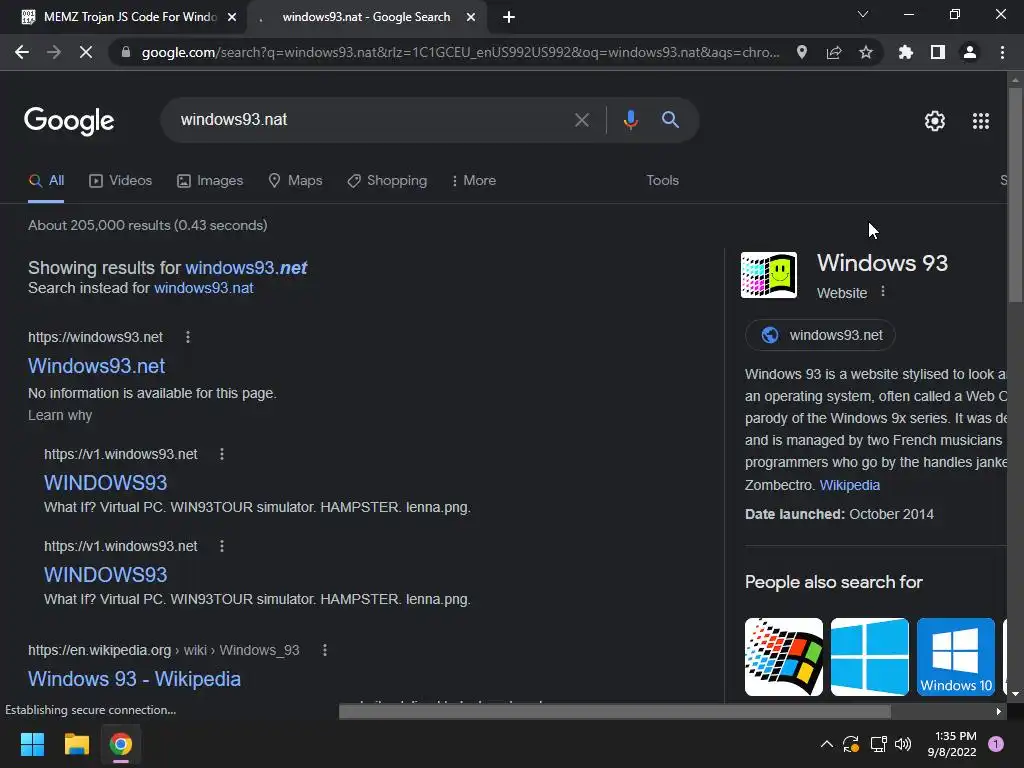Click the Date launched: October 2014 text
The image size is (1024, 768).
coord(839,514)
